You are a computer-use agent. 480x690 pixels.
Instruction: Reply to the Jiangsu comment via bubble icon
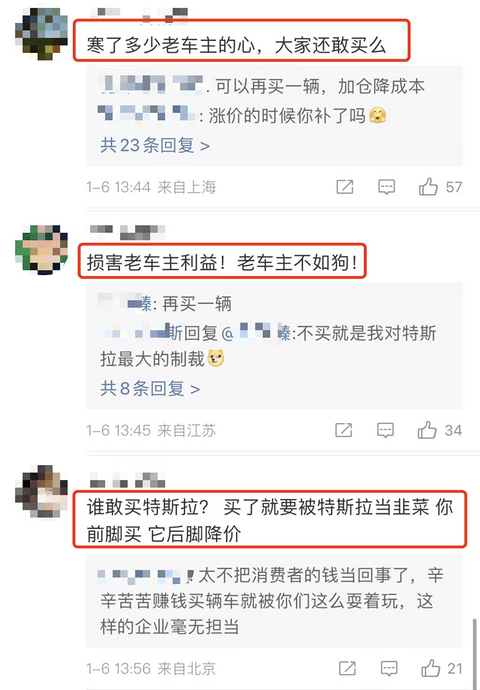click(x=385, y=430)
